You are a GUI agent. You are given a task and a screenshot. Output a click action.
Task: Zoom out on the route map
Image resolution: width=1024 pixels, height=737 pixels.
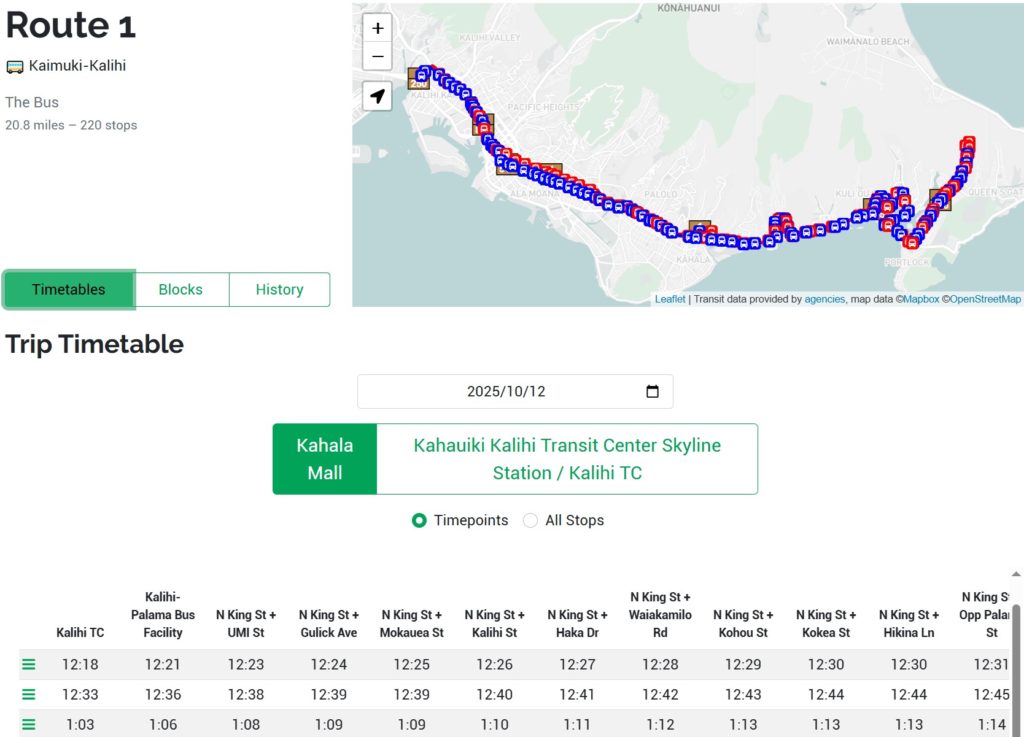(377, 56)
